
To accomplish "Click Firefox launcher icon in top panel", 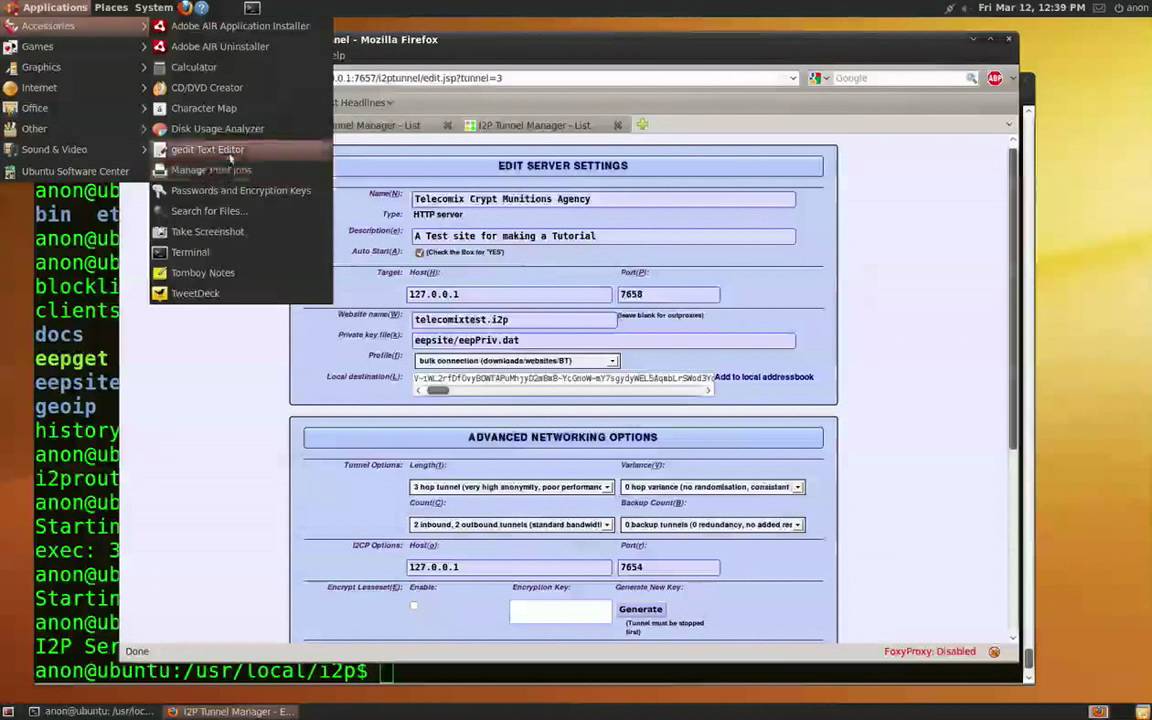I will pyautogui.click(x=185, y=7).
